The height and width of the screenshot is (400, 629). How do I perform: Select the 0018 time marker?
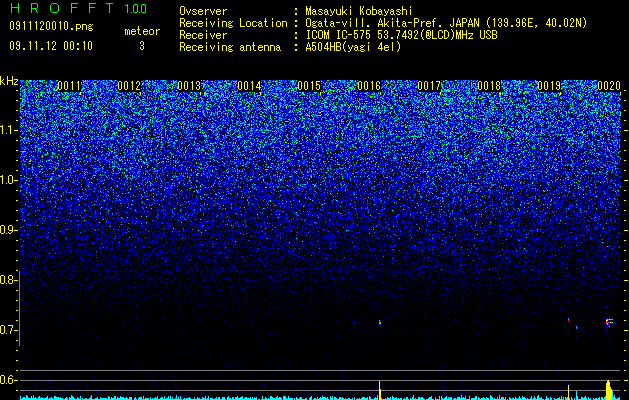pyautogui.click(x=489, y=86)
